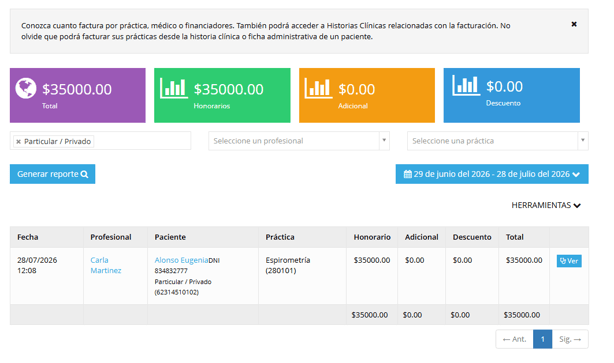The image size is (614, 363).
Task: Dismiss the info banner with the X icon
Action: pos(574,24)
